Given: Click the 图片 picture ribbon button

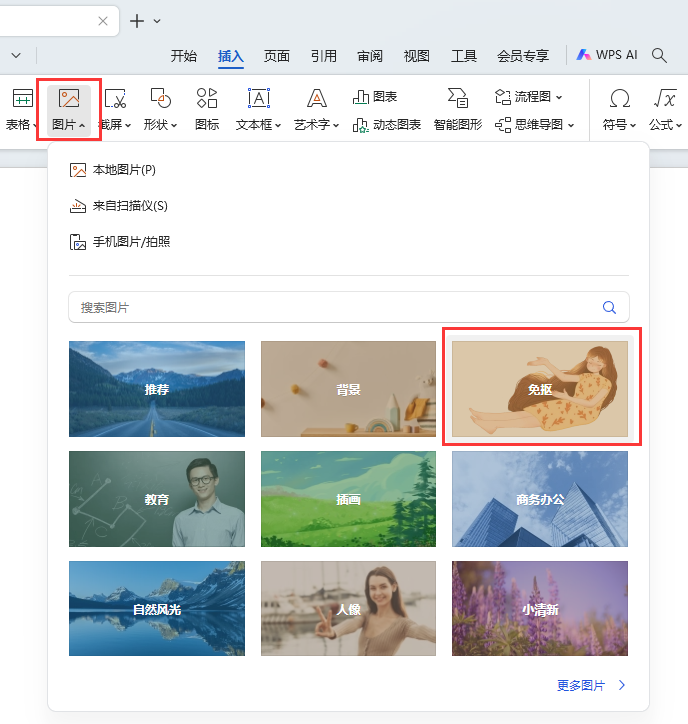Looking at the screenshot, I should (x=68, y=109).
